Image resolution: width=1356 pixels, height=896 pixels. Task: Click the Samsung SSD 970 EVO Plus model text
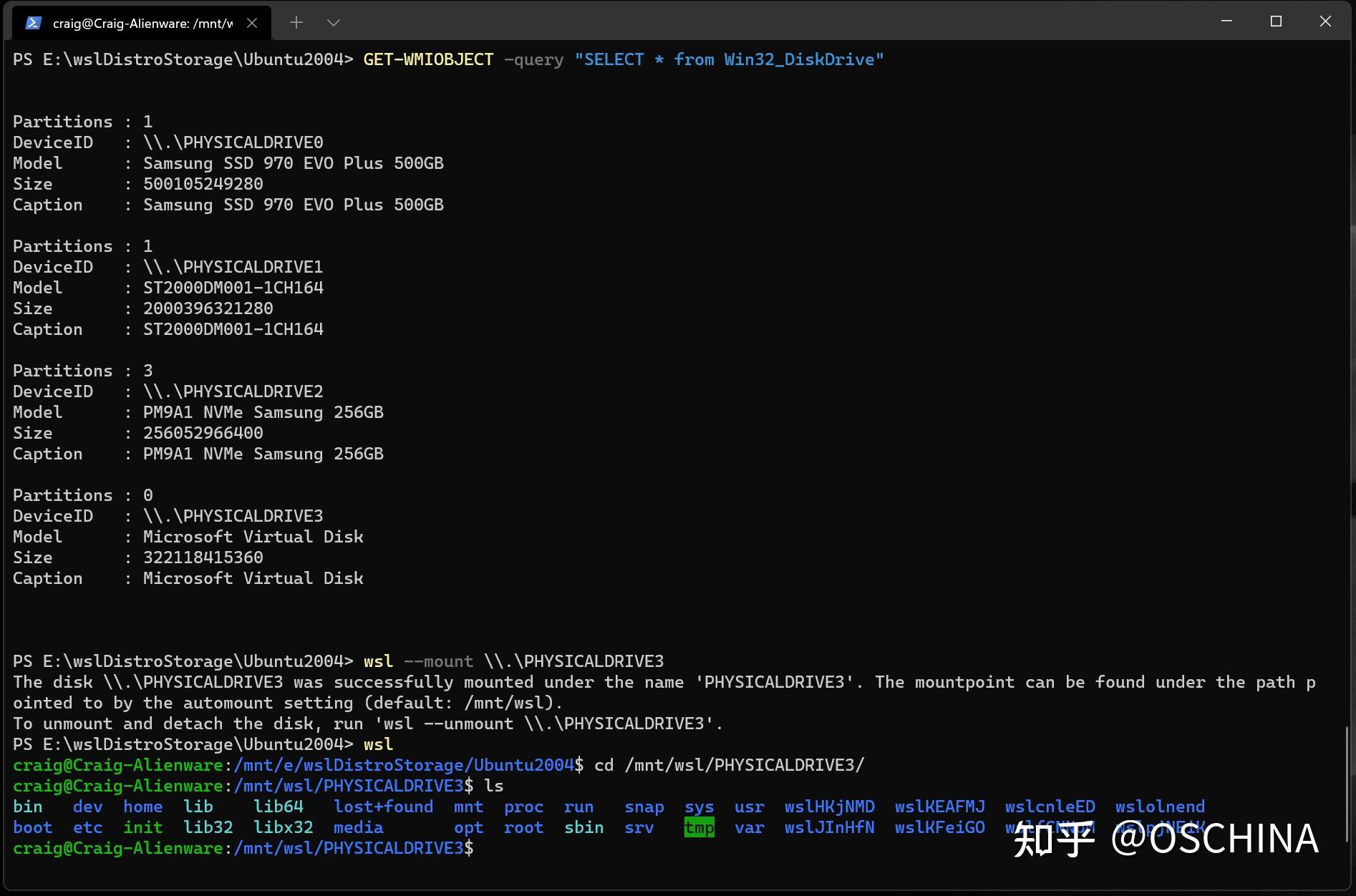coord(294,162)
